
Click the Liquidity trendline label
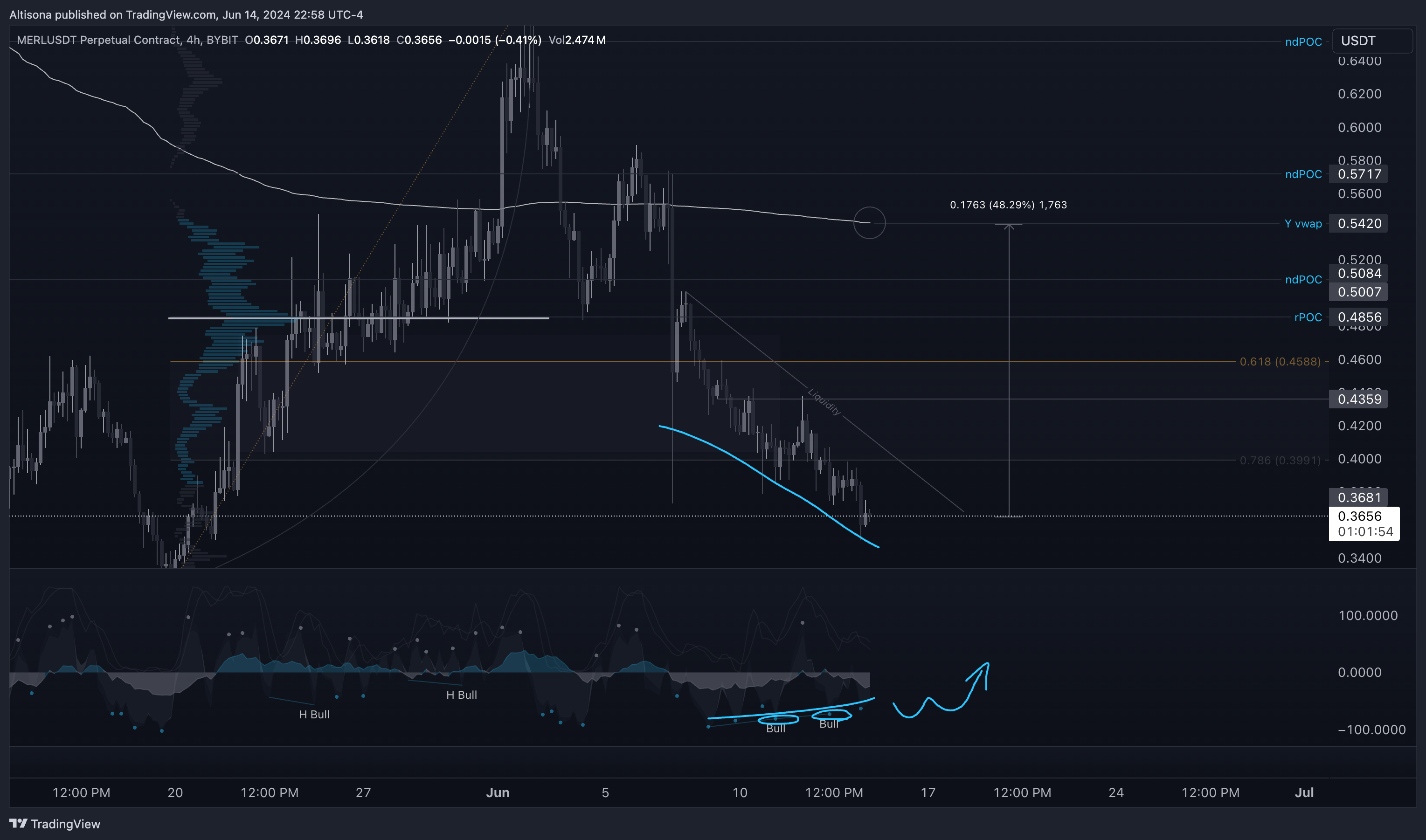tap(824, 402)
